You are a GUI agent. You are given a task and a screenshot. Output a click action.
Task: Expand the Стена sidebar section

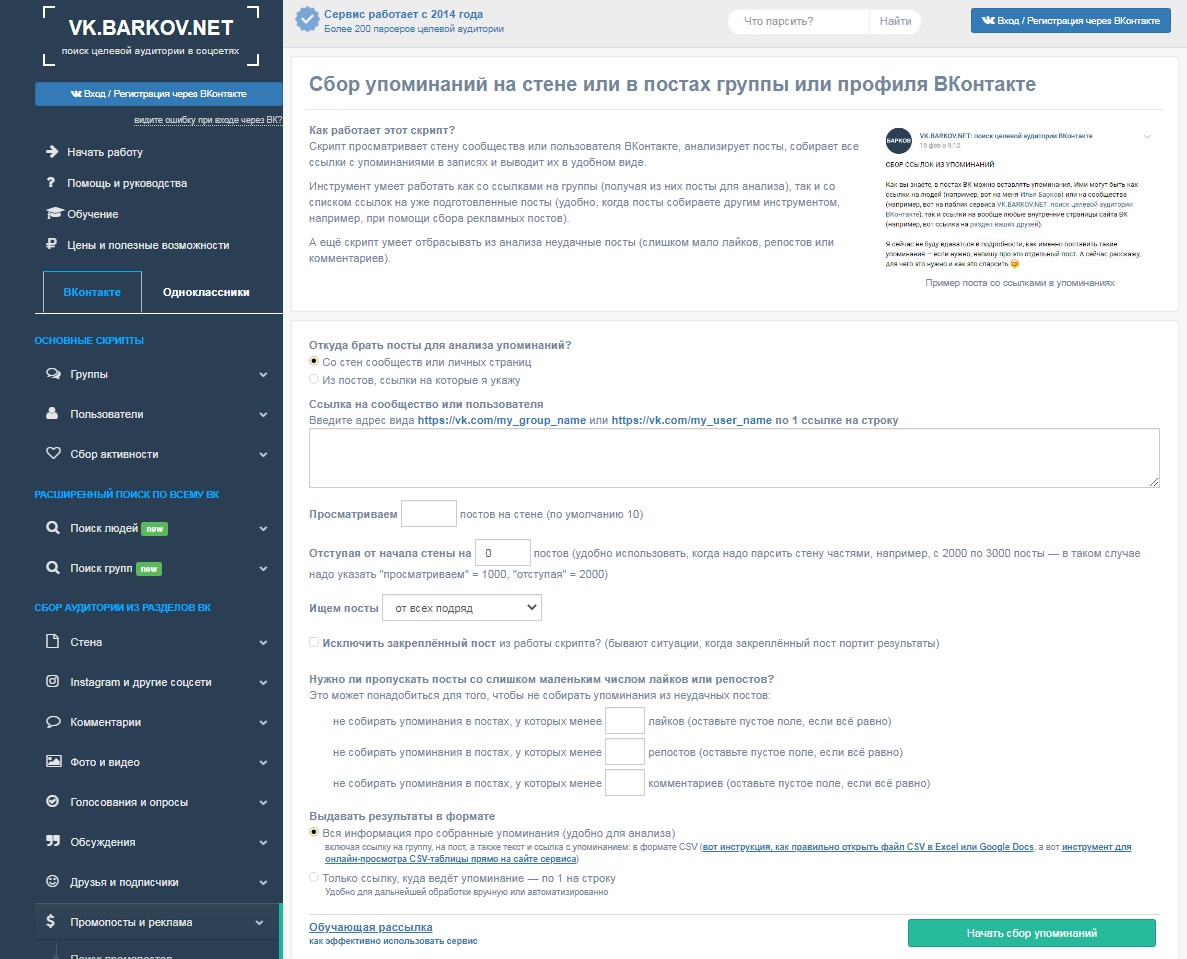pyautogui.click(x=263, y=643)
